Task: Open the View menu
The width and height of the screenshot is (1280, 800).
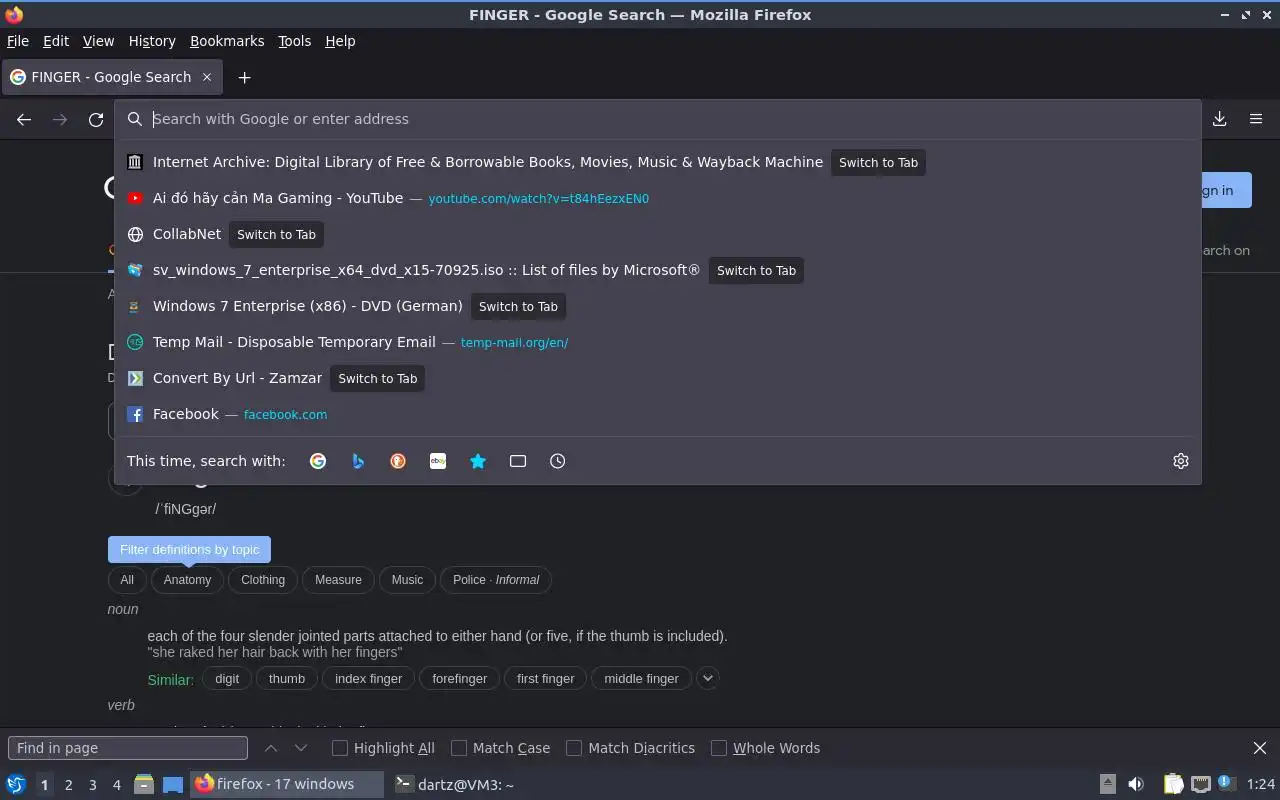Action: click(x=98, y=41)
